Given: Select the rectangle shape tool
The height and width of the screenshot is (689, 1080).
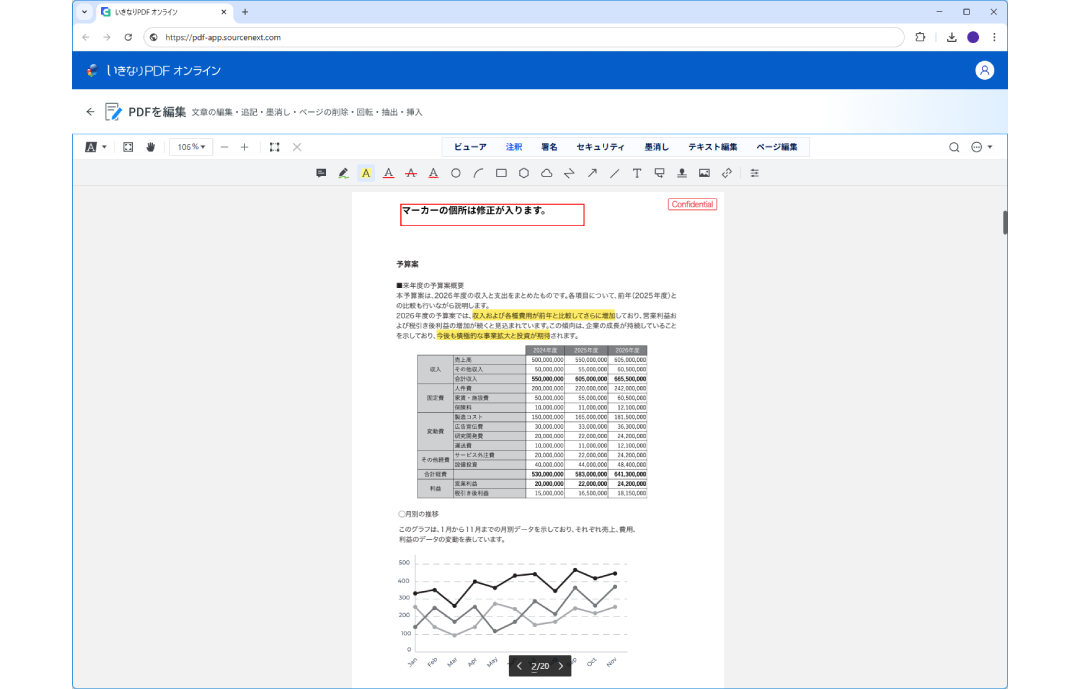Looking at the screenshot, I should point(501,173).
